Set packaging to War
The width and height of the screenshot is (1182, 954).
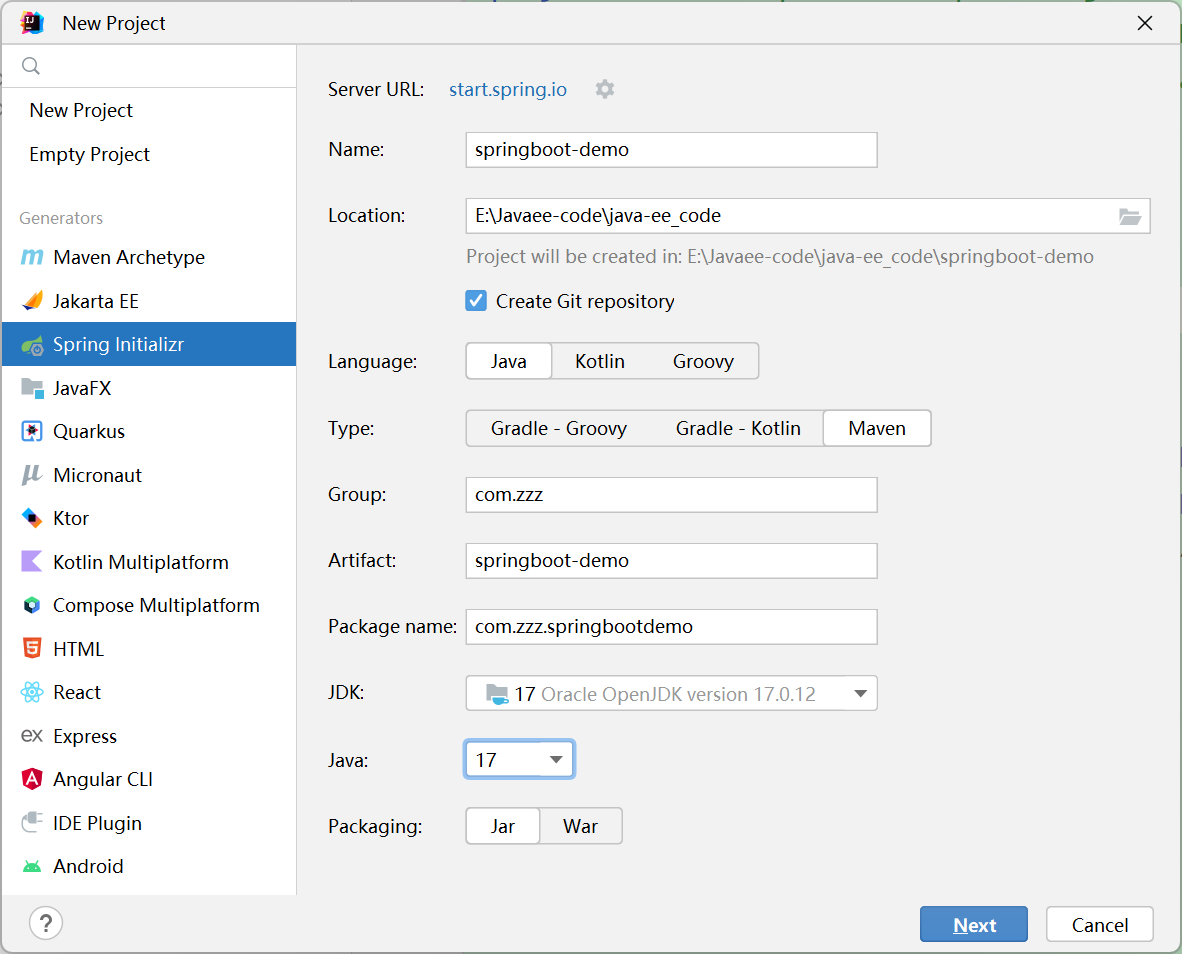pos(580,826)
